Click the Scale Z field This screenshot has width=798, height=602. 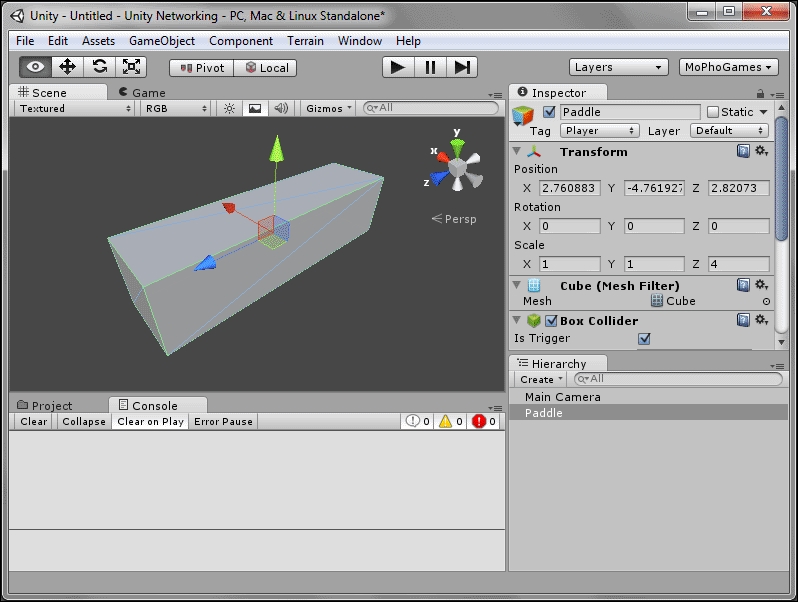(x=738, y=264)
